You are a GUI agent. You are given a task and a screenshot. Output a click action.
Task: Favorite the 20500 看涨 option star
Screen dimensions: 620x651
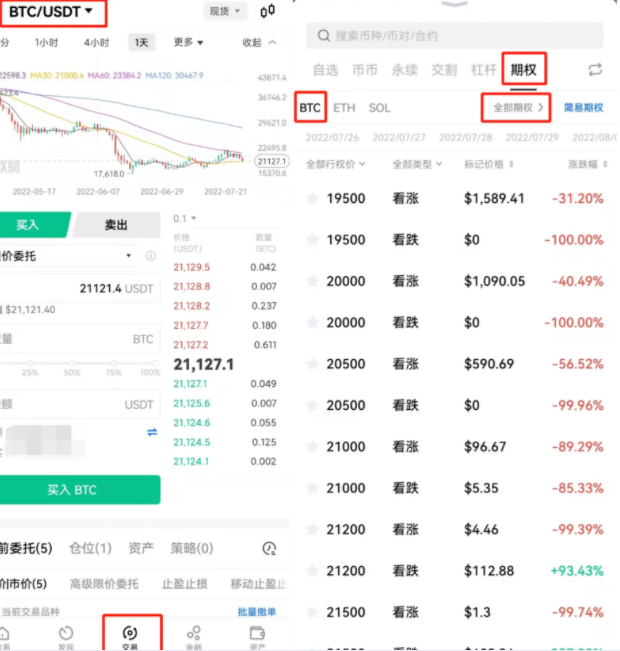coord(312,364)
